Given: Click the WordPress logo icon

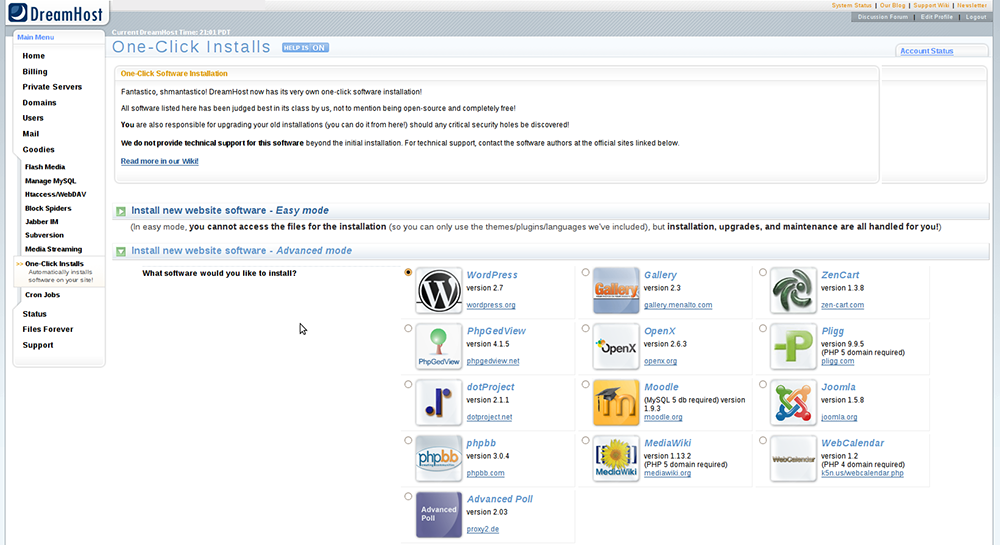Looking at the screenshot, I should (439, 291).
